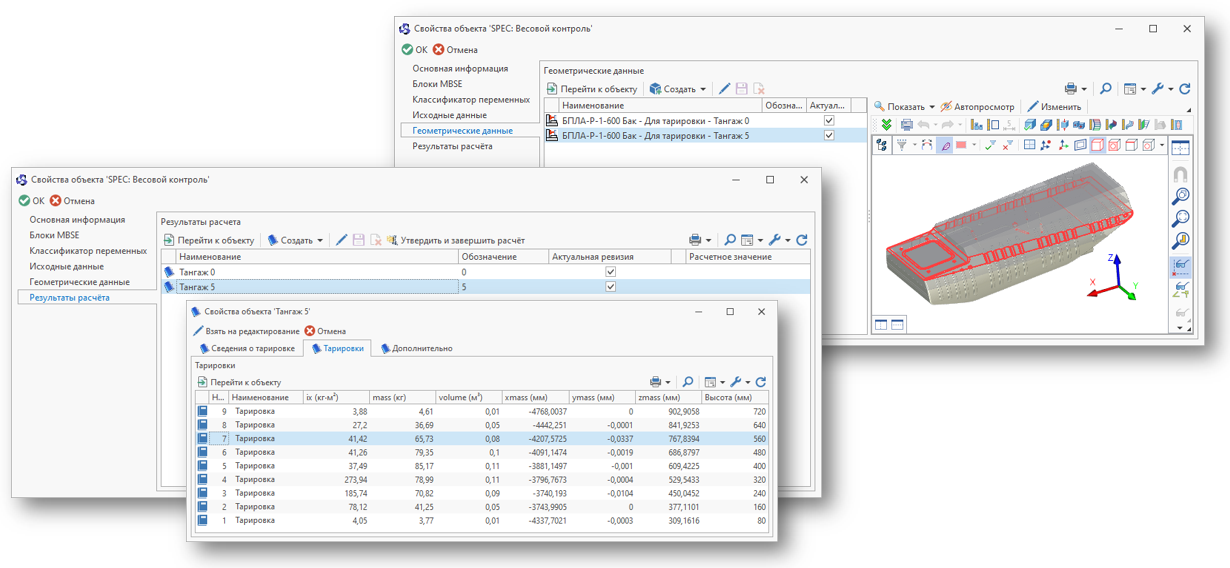This screenshot has width=1230, height=568.
Task: Click Утвердить и завершить расчёт button
Action: [x=455, y=240]
